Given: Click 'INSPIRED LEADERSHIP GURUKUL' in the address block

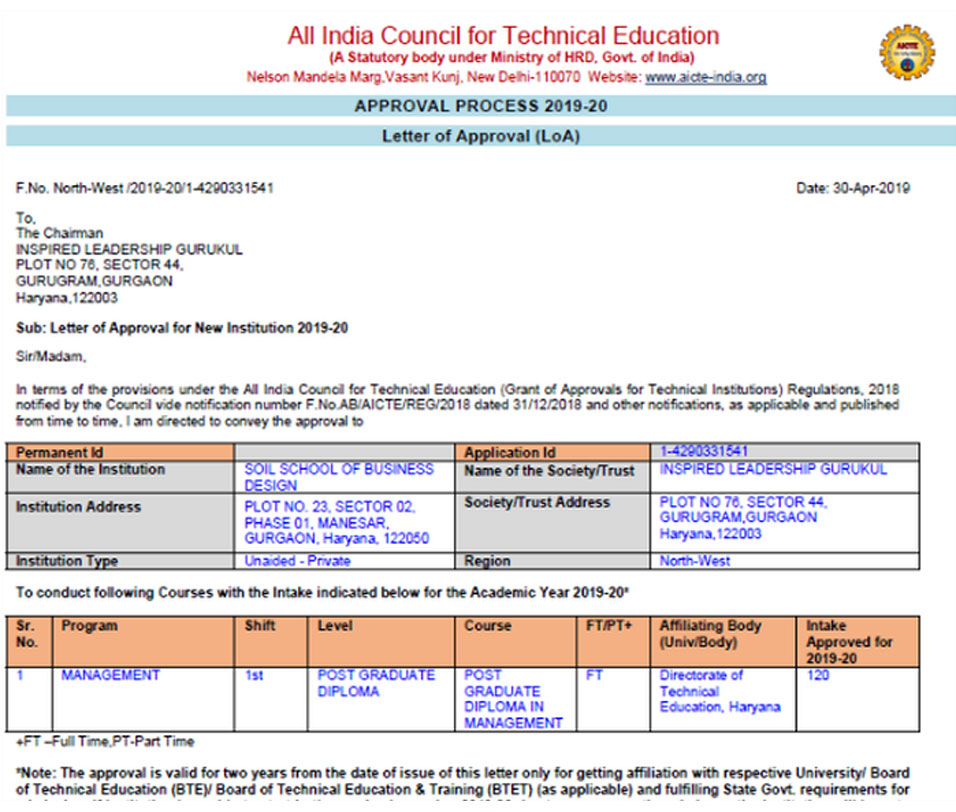Looking at the screenshot, I should [129, 249].
